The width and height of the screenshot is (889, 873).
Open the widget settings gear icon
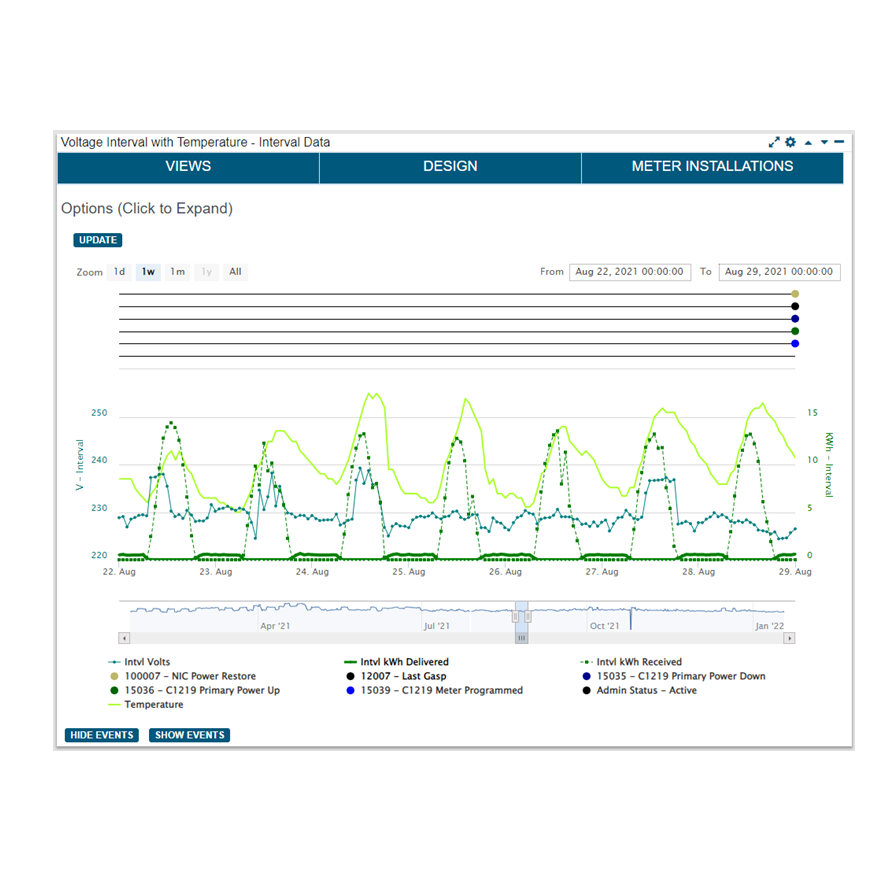coord(790,143)
